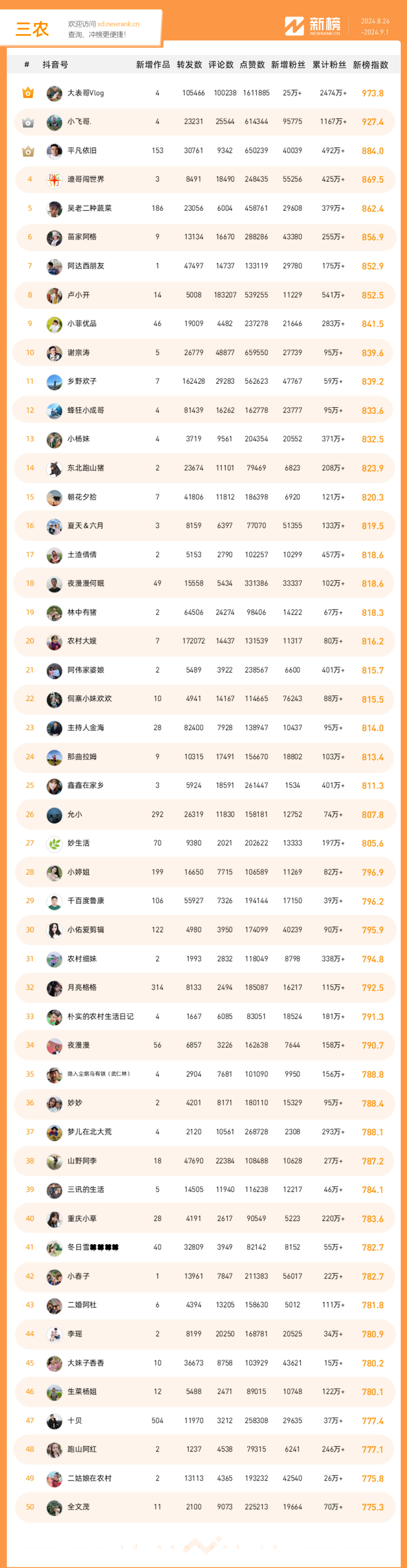
Task: Open account name 小飞哥.
Action: [x=79, y=122]
